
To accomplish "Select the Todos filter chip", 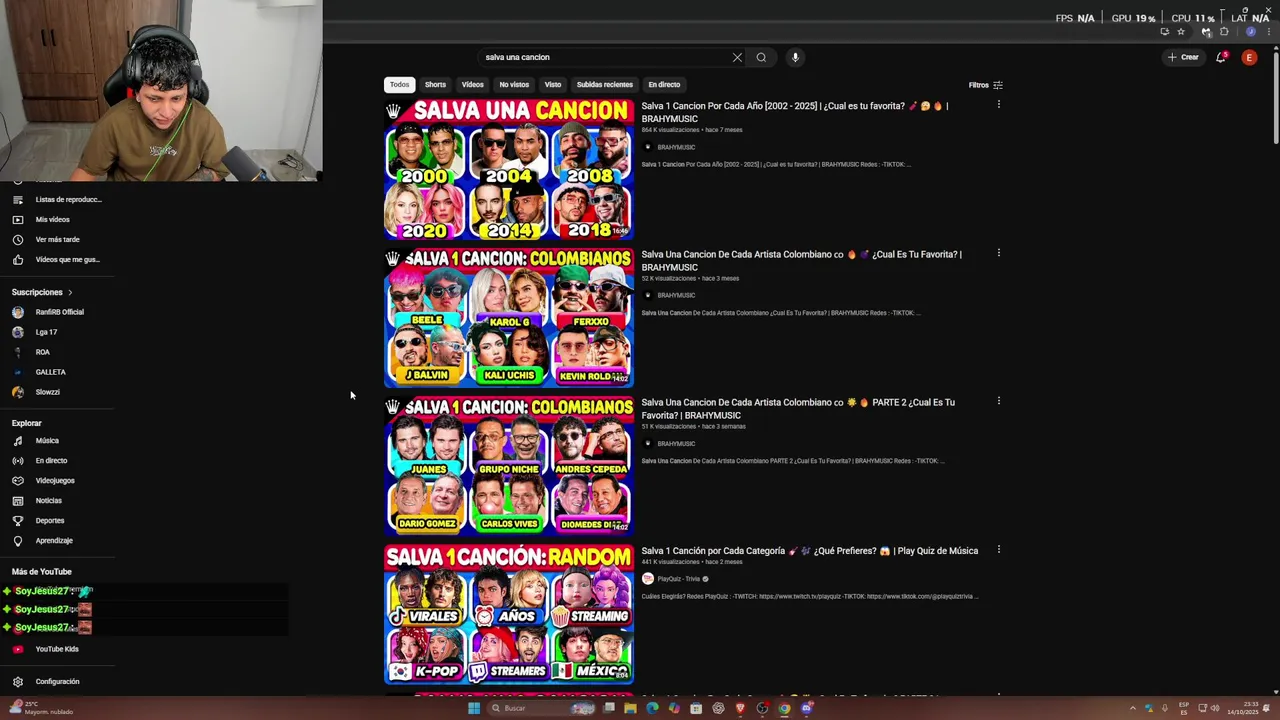I will [x=399, y=85].
